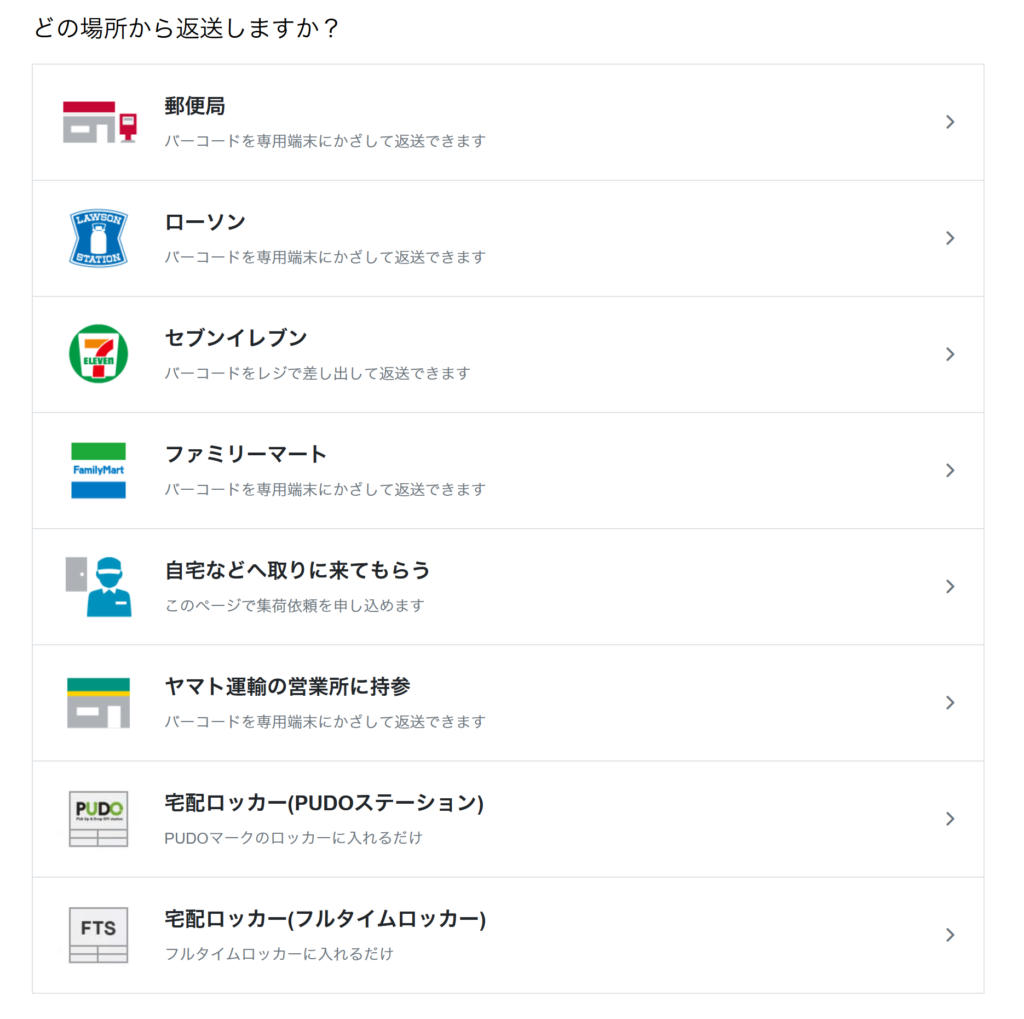Click the FamilyMart logo icon

click(97, 470)
